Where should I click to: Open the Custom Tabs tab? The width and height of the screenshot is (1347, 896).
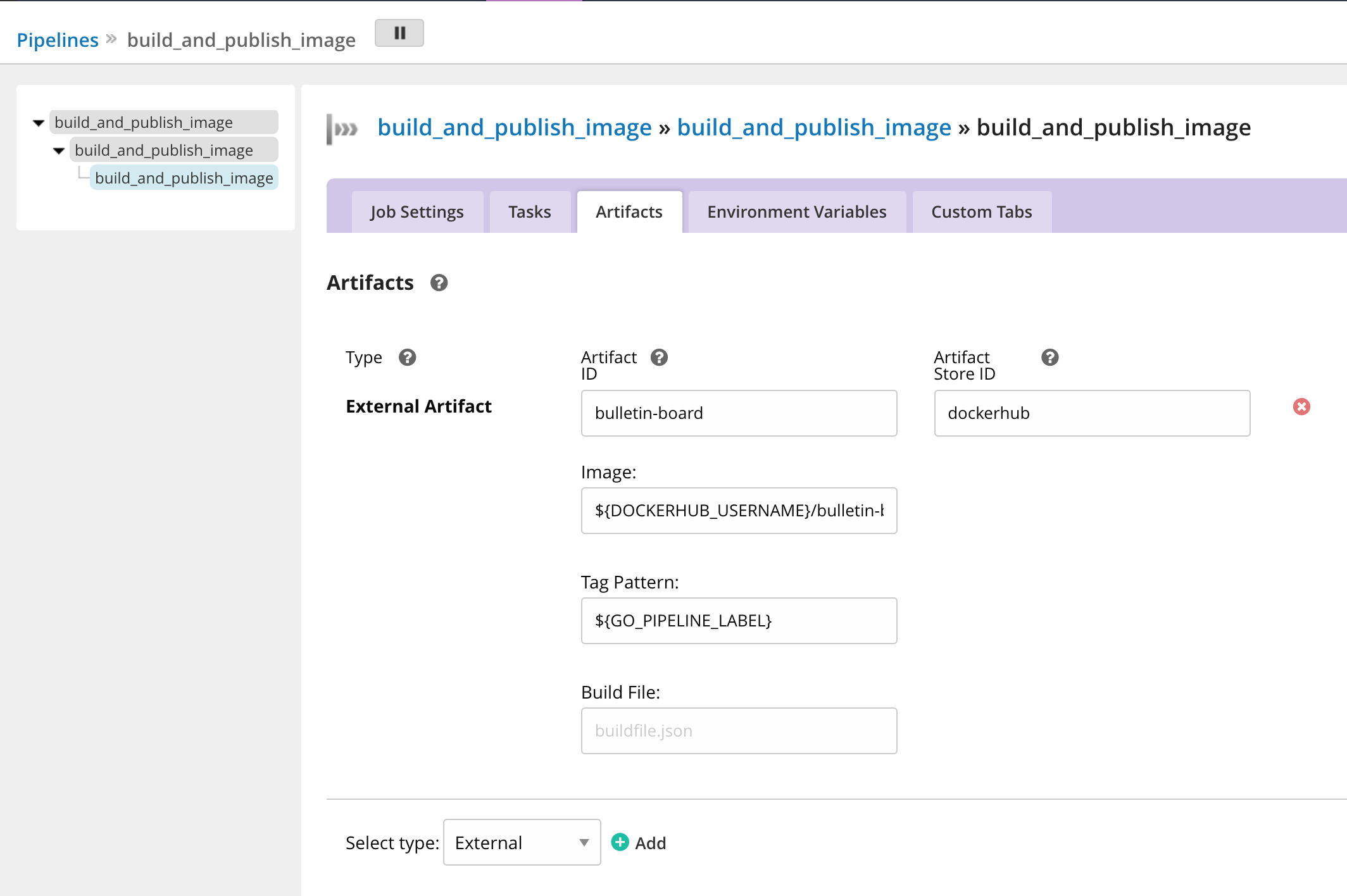tap(981, 212)
